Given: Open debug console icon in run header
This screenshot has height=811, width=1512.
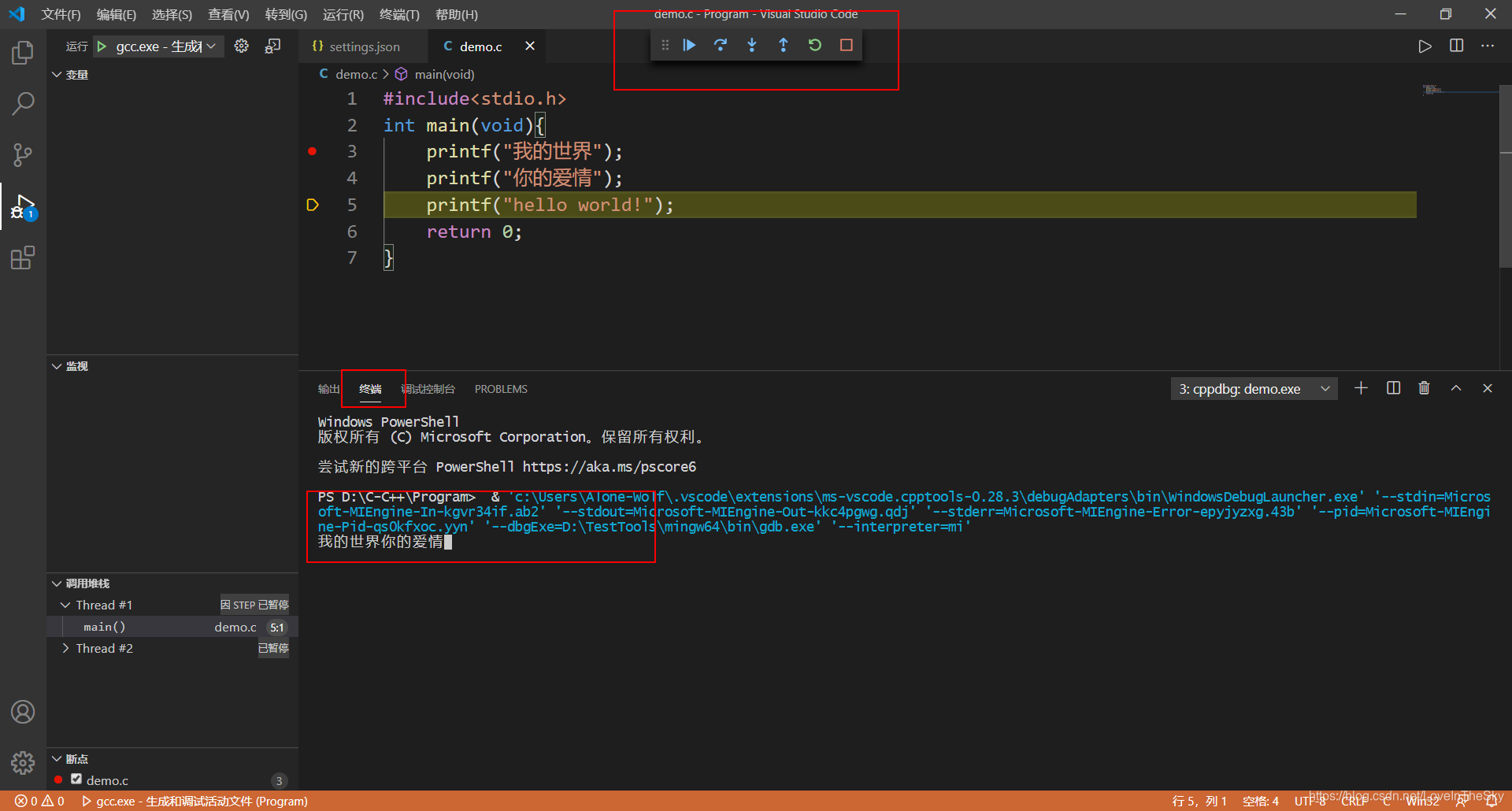Looking at the screenshot, I should [x=272, y=46].
